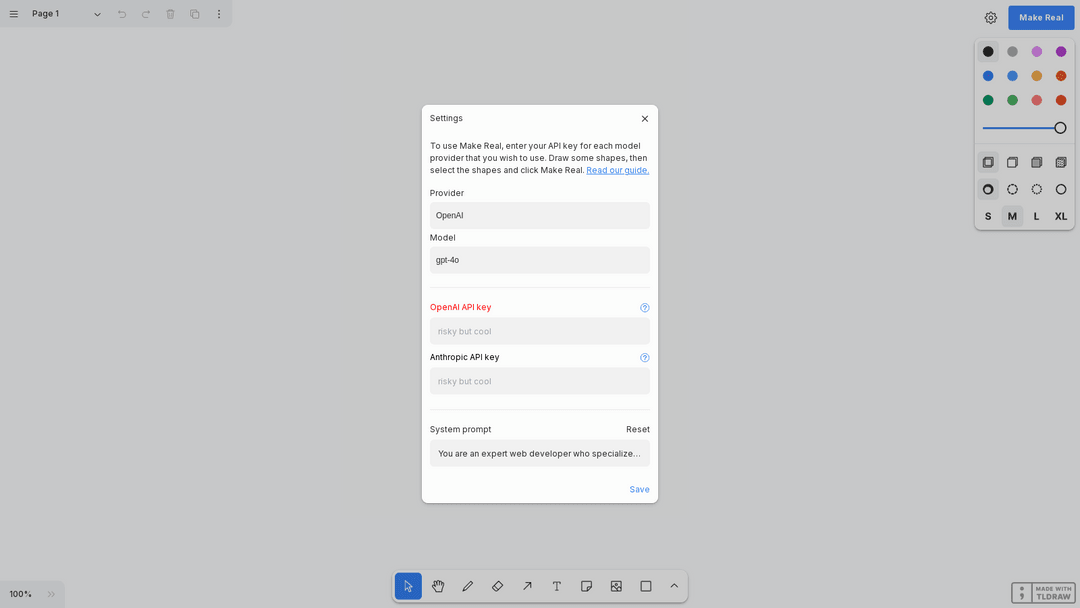The image size is (1080, 608).
Task: Open the Provider dropdown showing OpenAI
Action: tap(539, 216)
